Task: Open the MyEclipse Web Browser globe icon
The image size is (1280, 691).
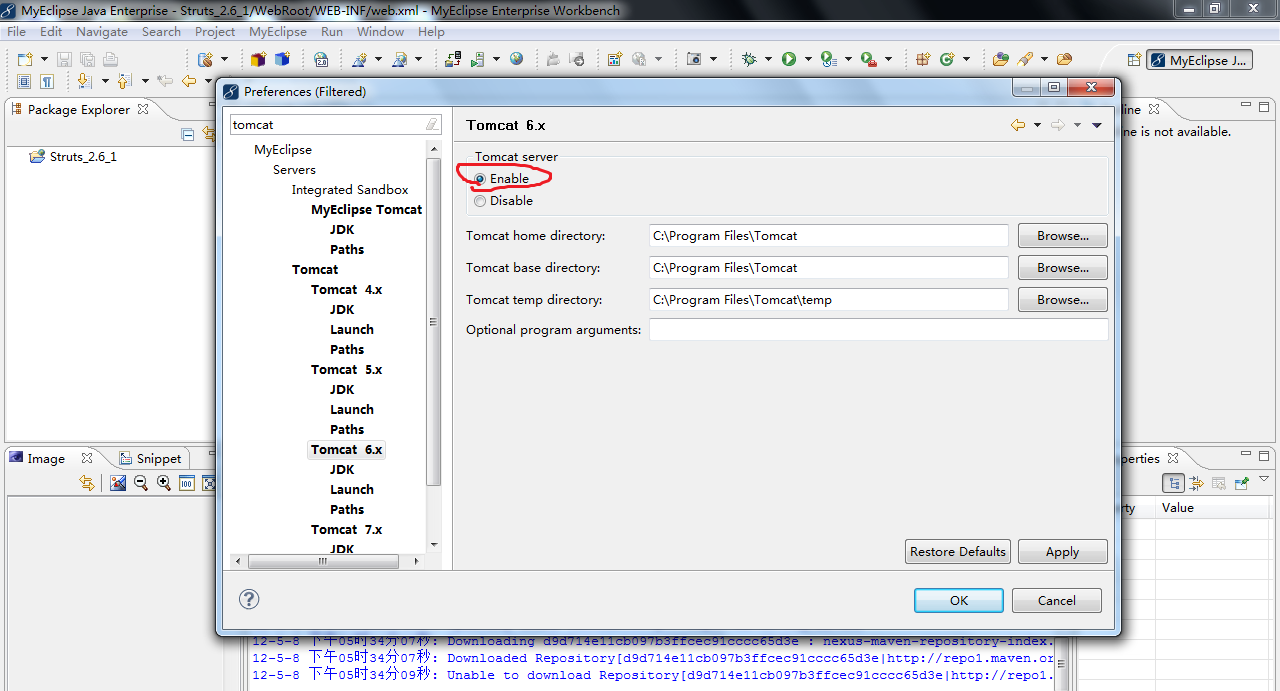Action: (516, 59)
